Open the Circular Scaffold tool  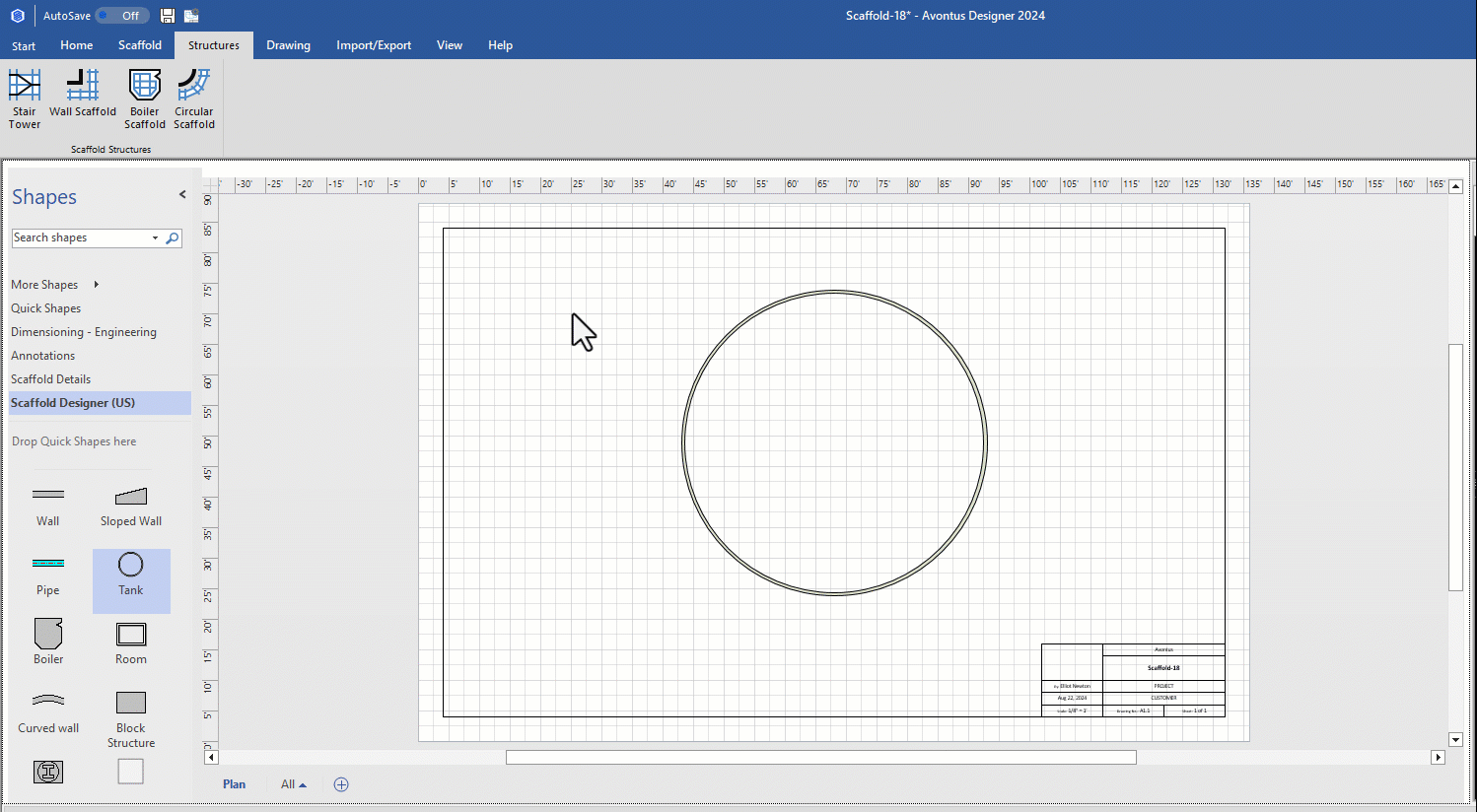(194, 87)
